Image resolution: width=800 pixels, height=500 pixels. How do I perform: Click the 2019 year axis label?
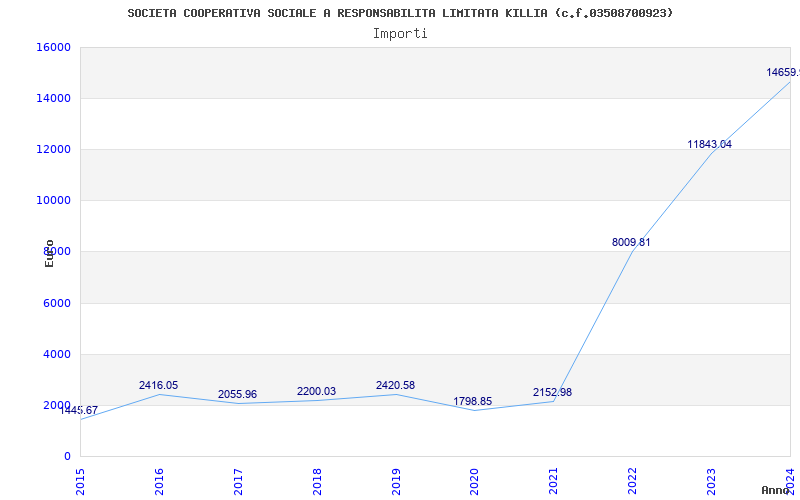click(395, 482)
